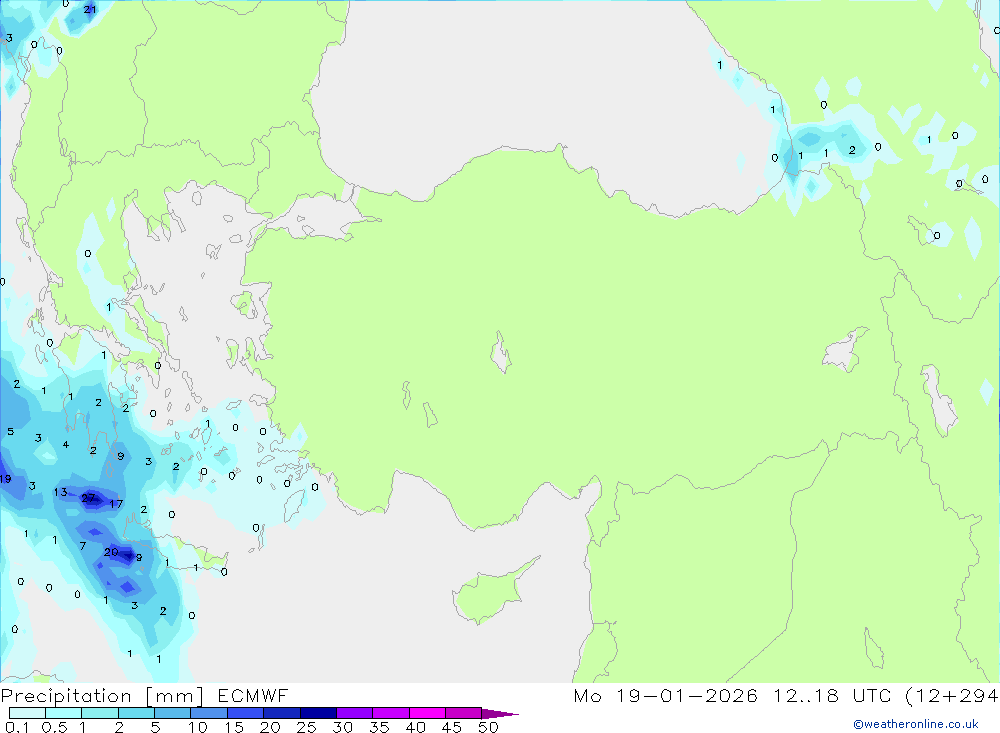Click the legend scale label "30"
Image resolution: width=1000 pixels, height=733 pixels.
pyautogui.click(x=342, y=727)
